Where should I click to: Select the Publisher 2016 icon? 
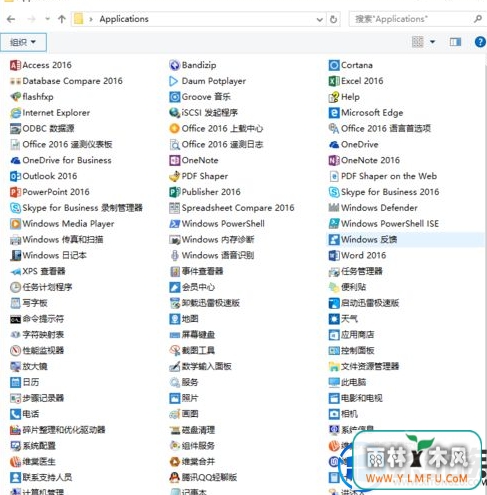[x=174, y=192]
